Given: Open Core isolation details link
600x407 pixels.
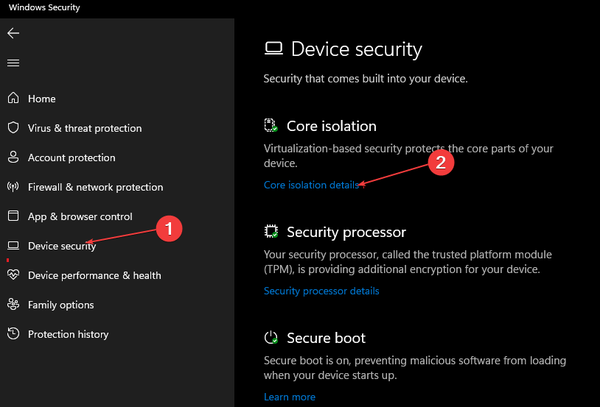Looking at the screenshot, I should pyautogui.click(x=311, y=185).
